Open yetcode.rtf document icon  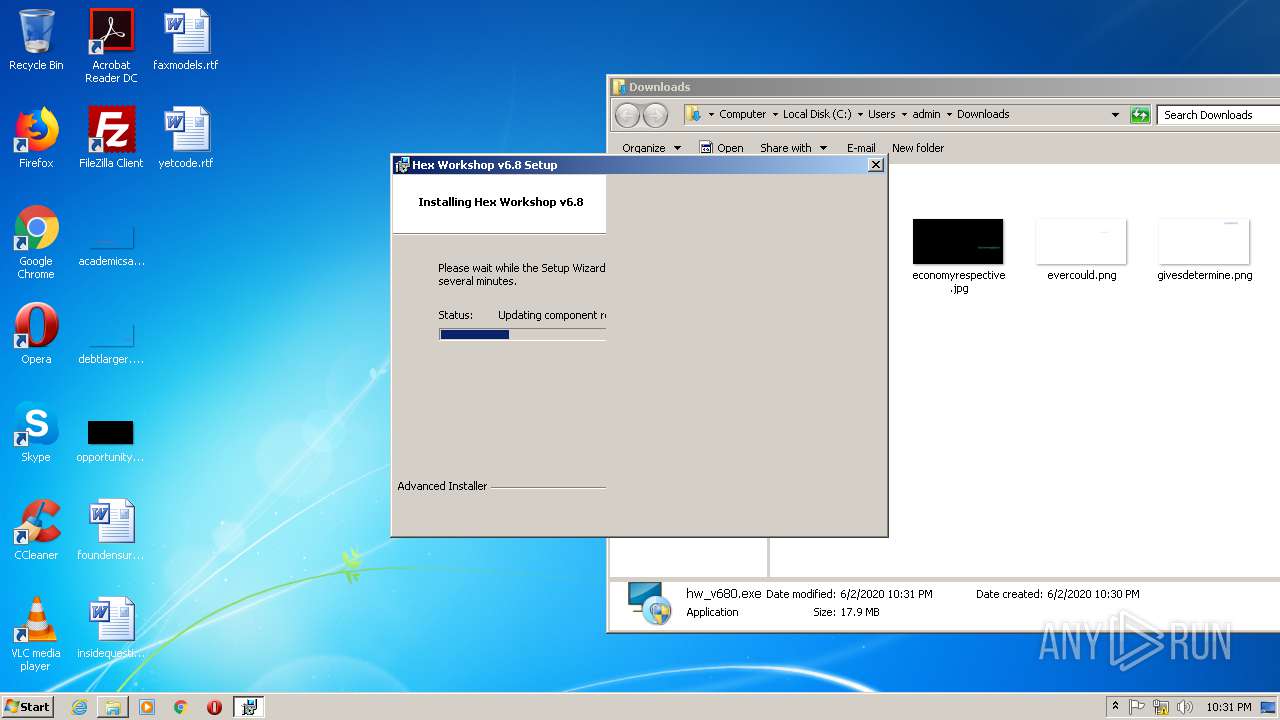click(x=186, y=138)
